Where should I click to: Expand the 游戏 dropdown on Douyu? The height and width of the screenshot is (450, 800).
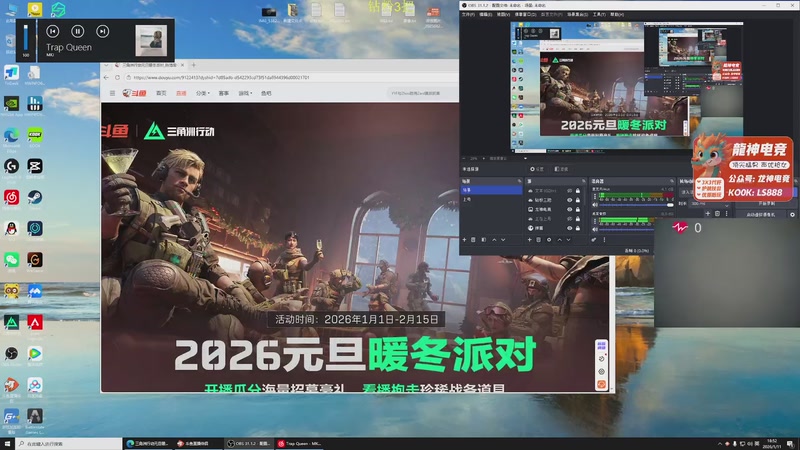pos(245,93)
